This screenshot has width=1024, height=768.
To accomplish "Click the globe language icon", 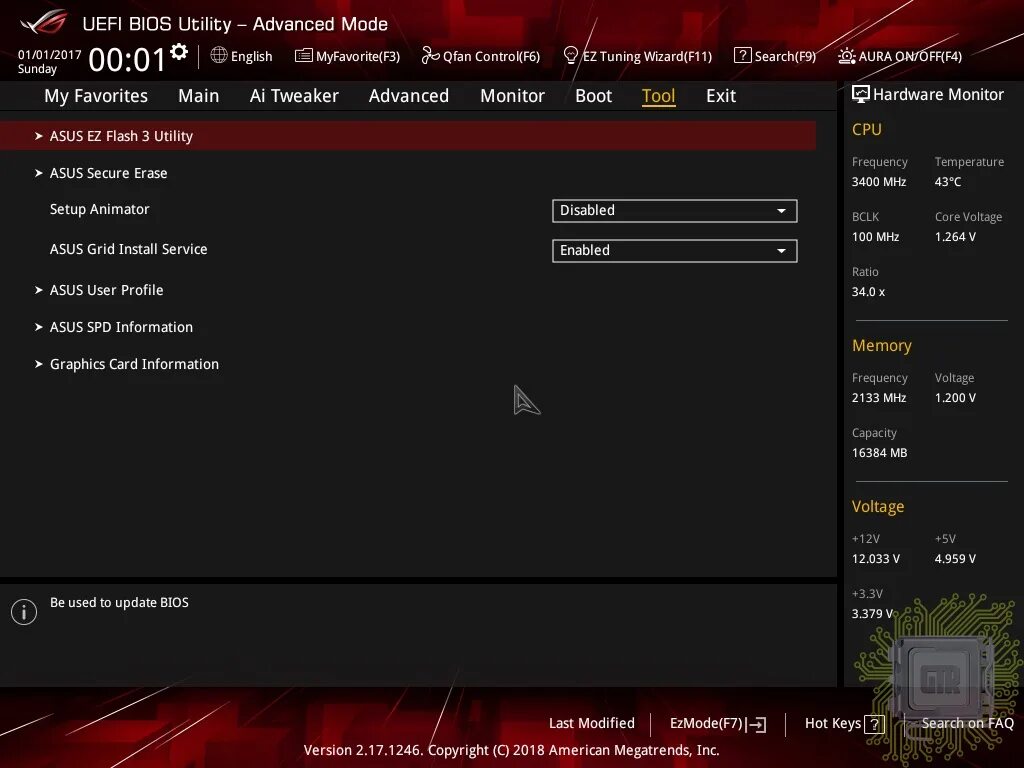I will (x=219, y=56).
